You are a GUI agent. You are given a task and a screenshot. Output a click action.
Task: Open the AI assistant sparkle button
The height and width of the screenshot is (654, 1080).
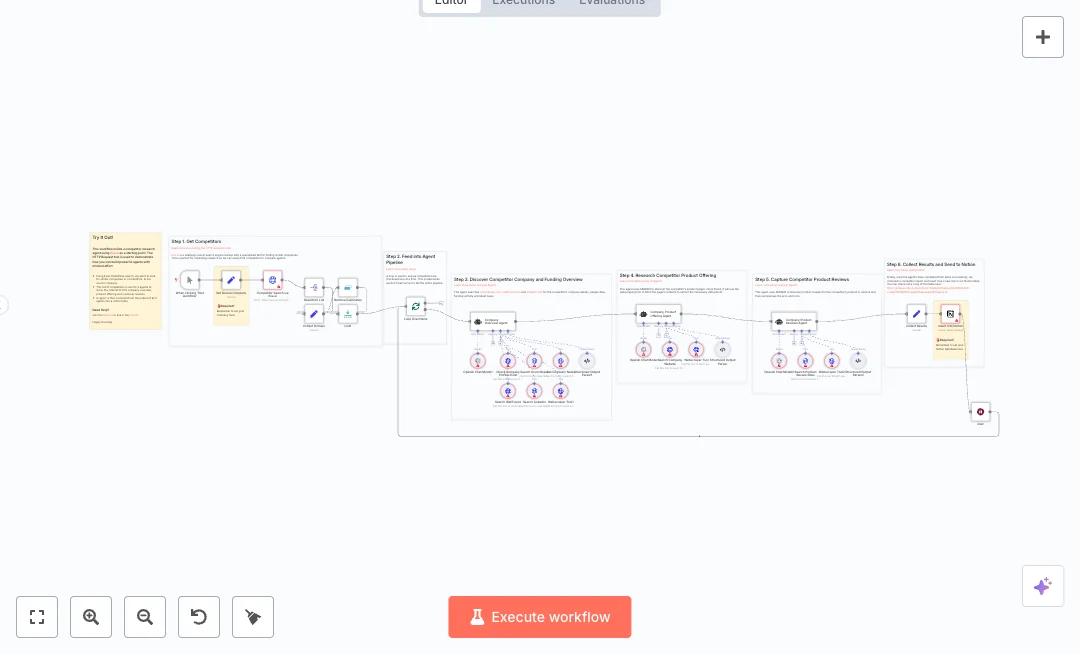click(x=1042, y=586)
